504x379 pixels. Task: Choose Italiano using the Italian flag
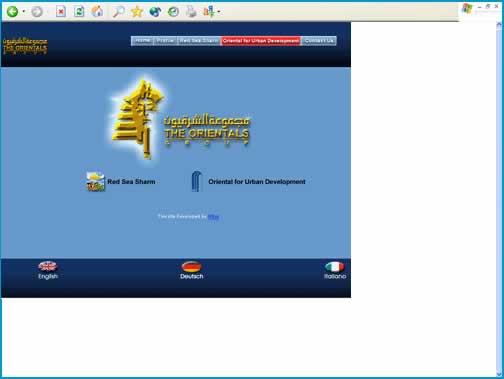[x=335, y=270]
